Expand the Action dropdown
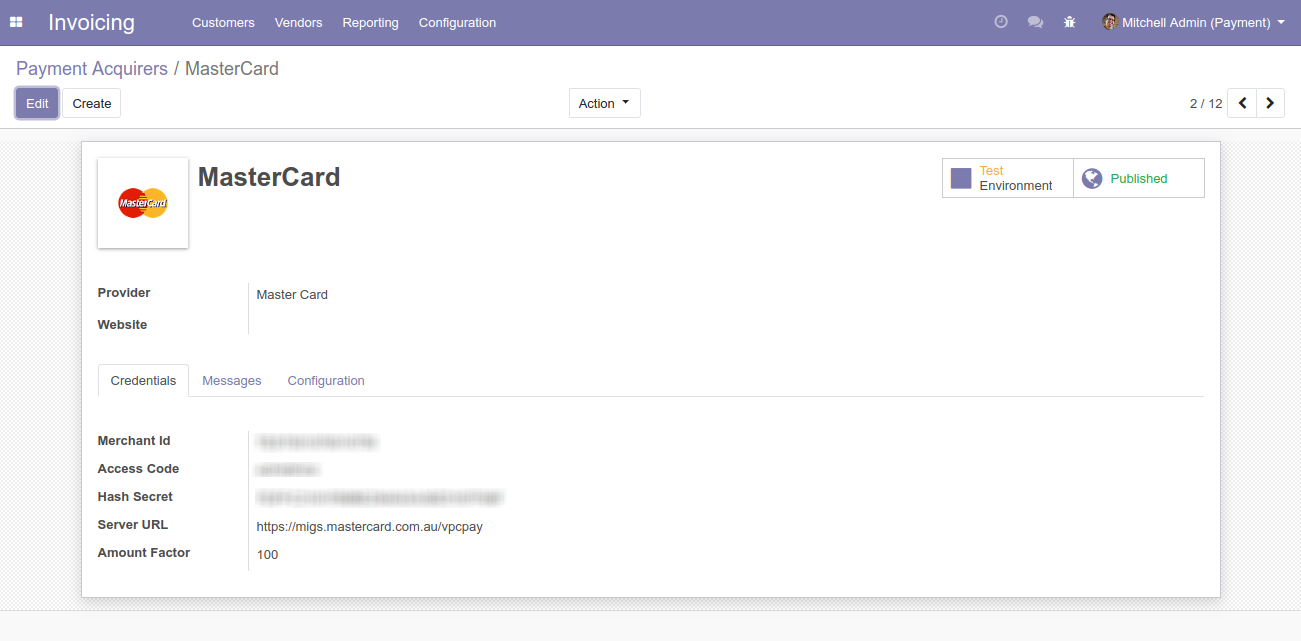Image resolution: width=1301 pixels, height=641 pixels. [605, 103]
